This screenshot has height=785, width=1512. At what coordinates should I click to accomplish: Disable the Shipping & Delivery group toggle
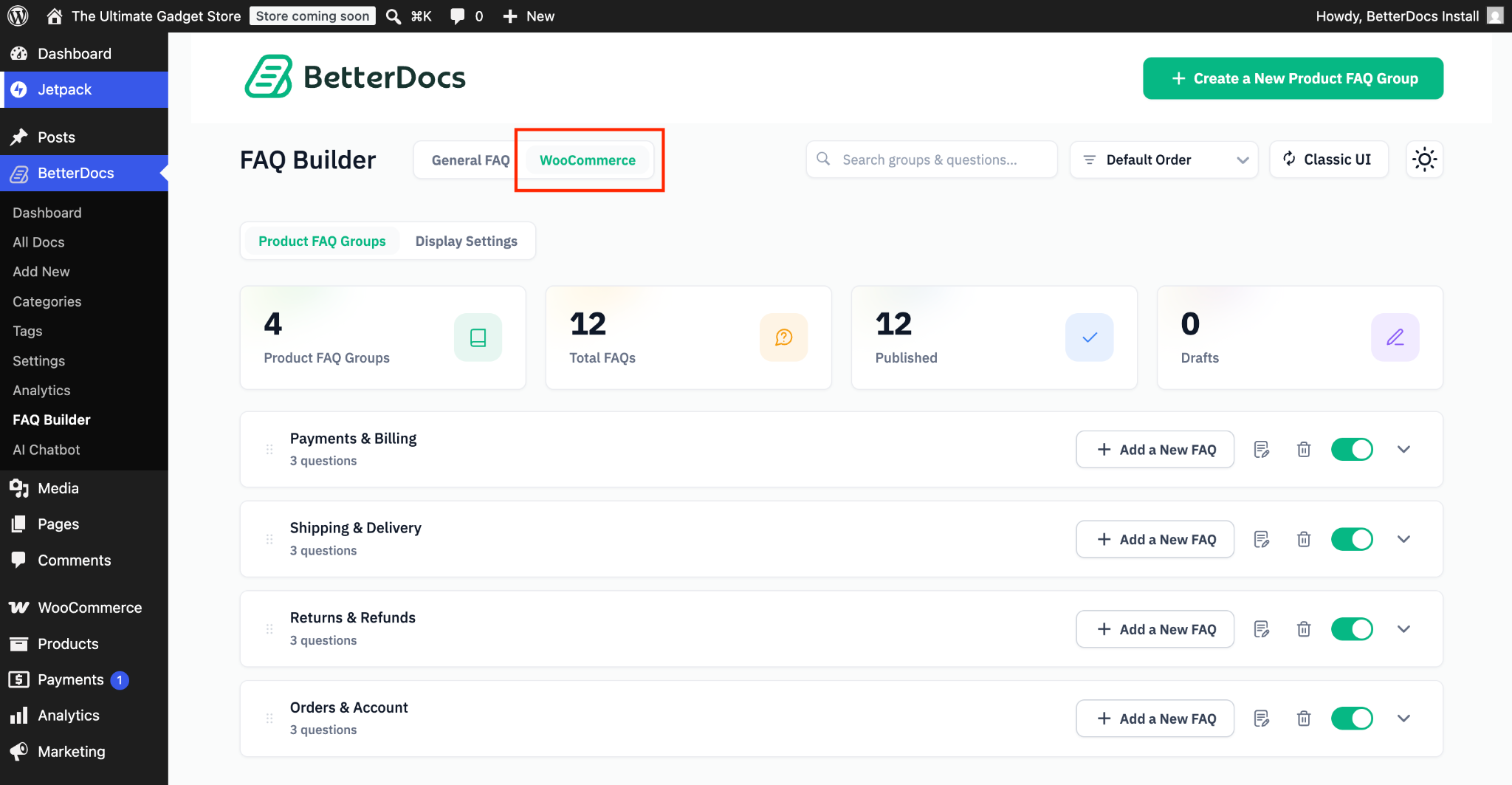click(x=1352, y=539)
